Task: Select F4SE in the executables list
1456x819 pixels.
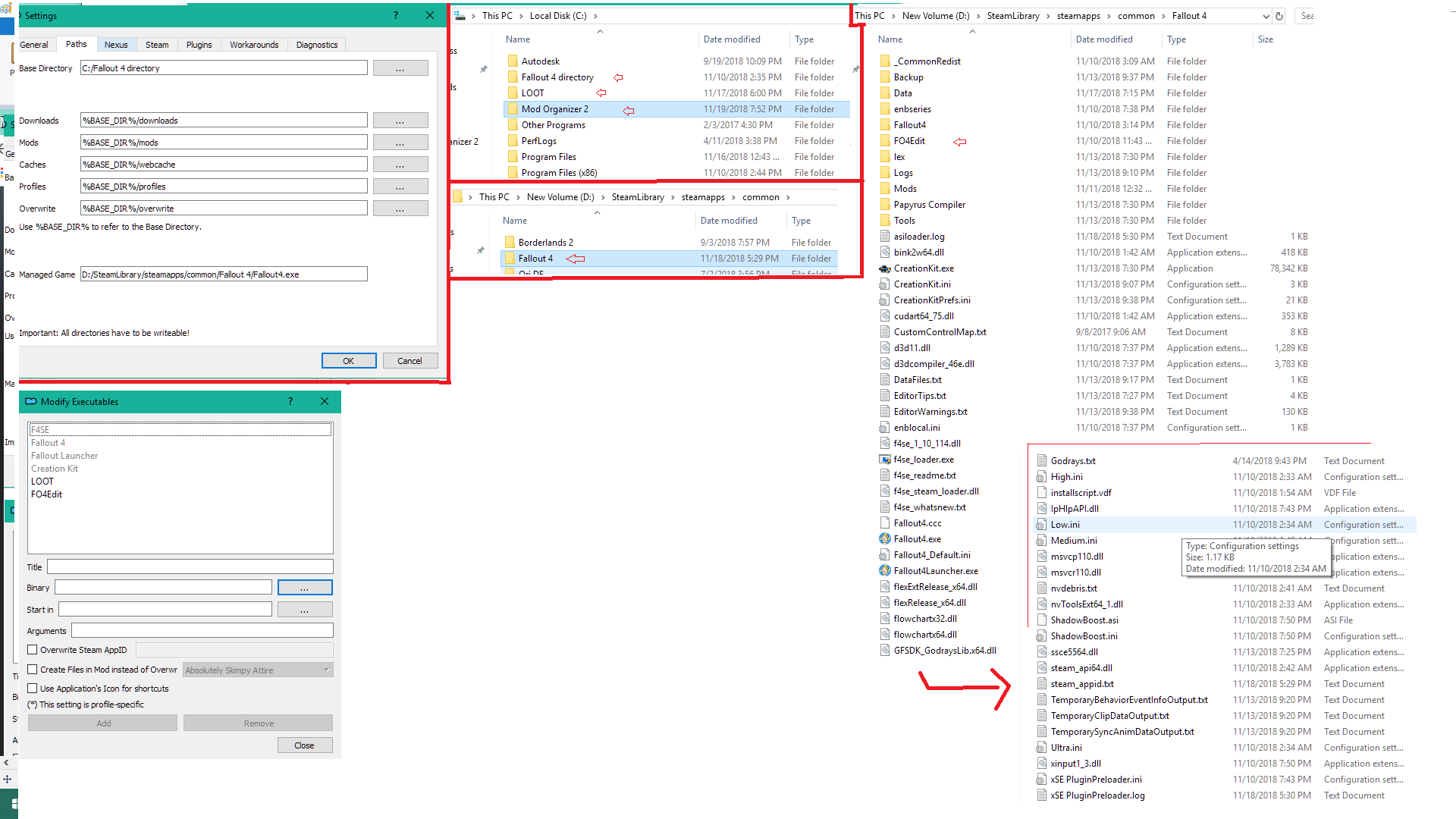Action: click(x=180, y=430)
